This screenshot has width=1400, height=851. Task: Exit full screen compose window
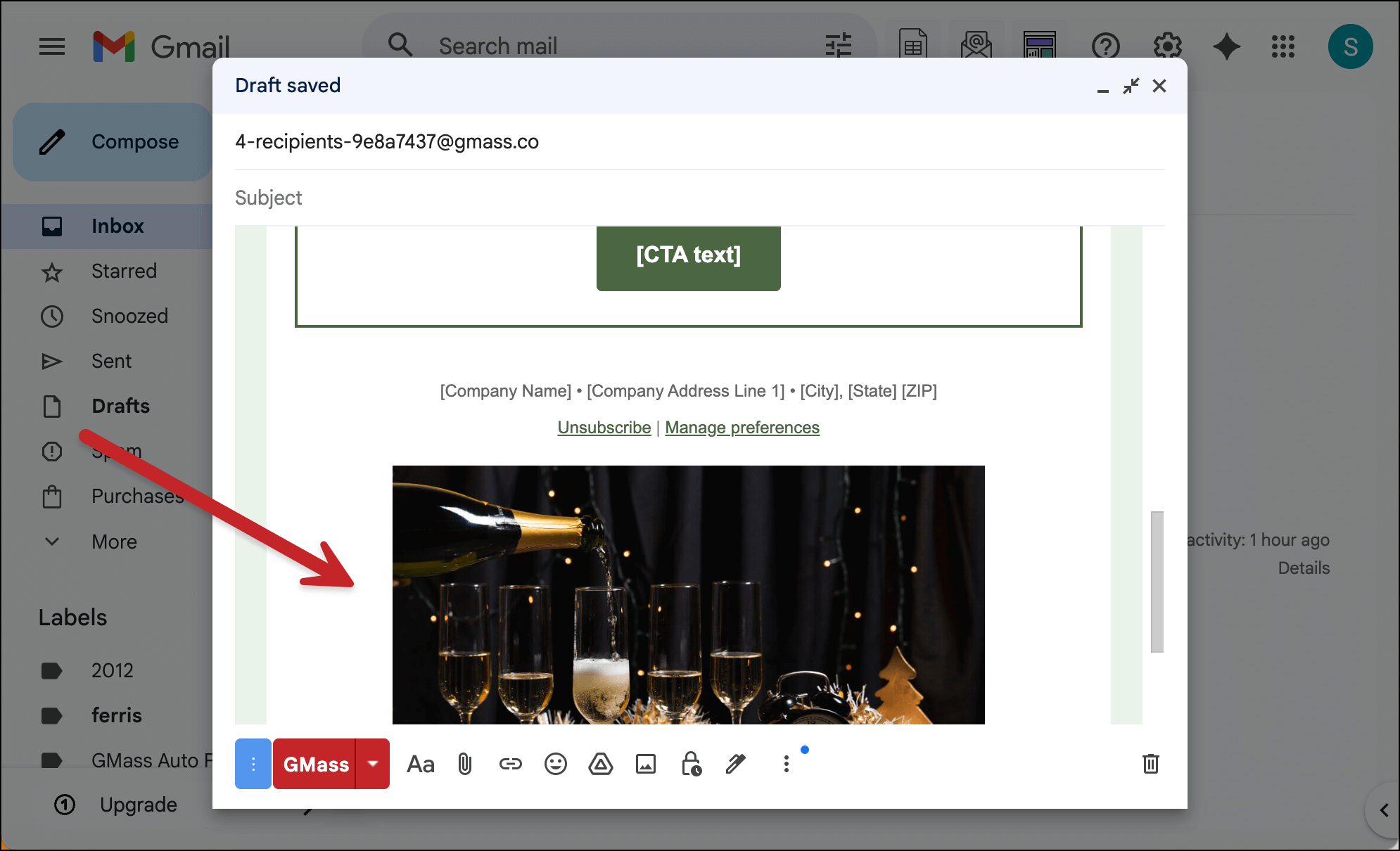pos(1131,86)
